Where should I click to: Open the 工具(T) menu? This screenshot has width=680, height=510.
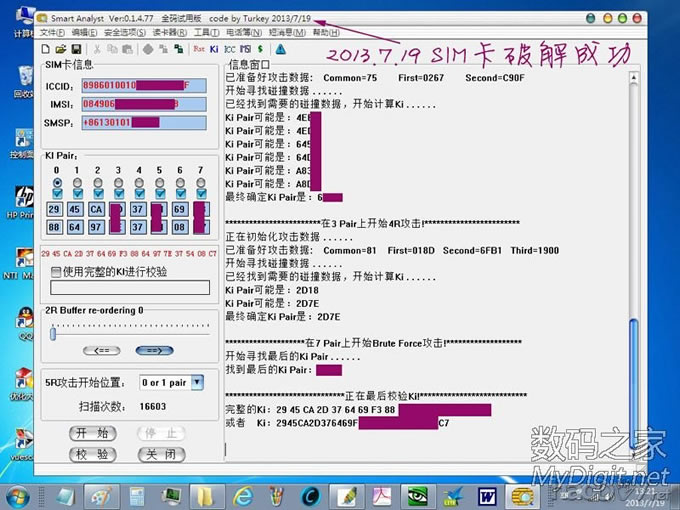click(205, 33)
